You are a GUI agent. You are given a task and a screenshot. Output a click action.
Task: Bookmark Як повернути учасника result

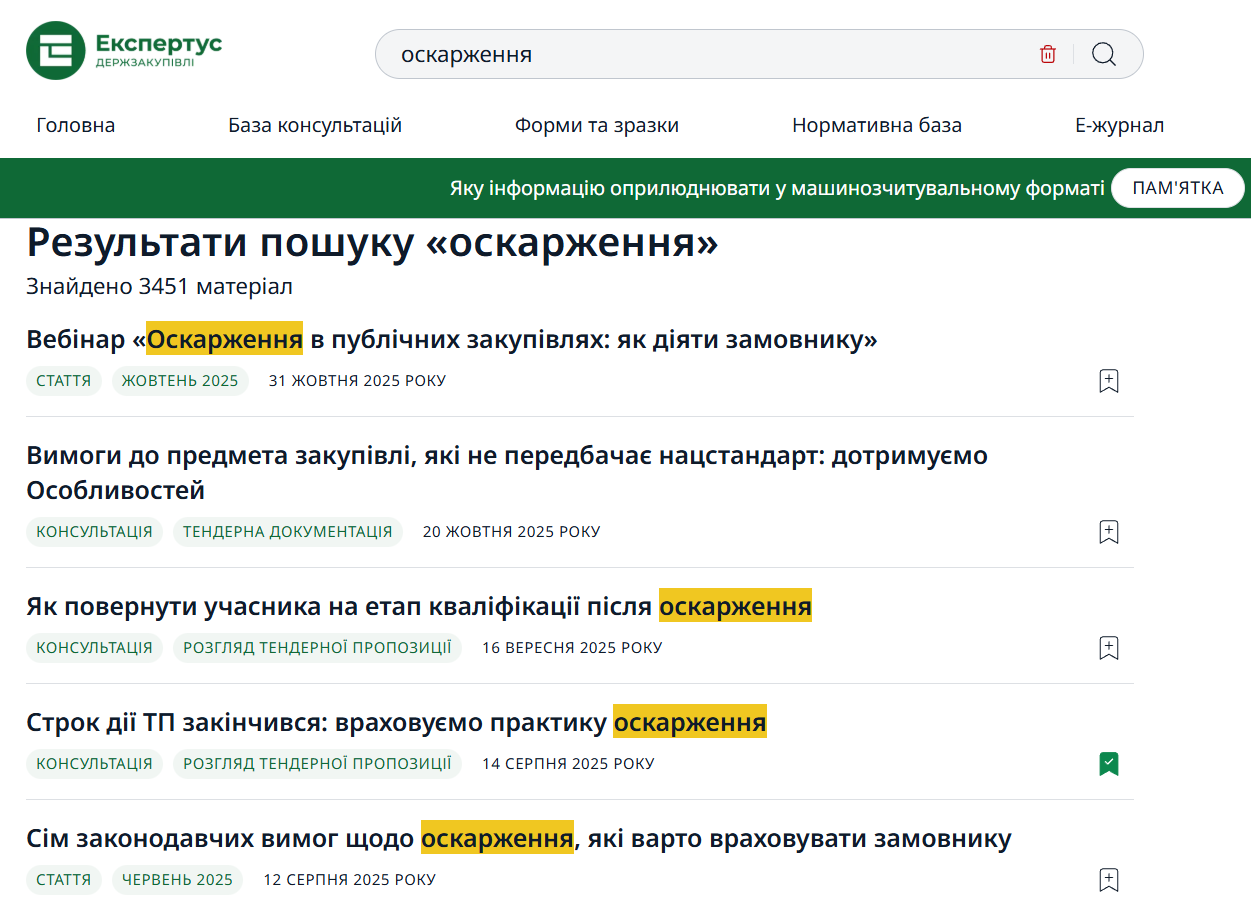[1108, 648]
